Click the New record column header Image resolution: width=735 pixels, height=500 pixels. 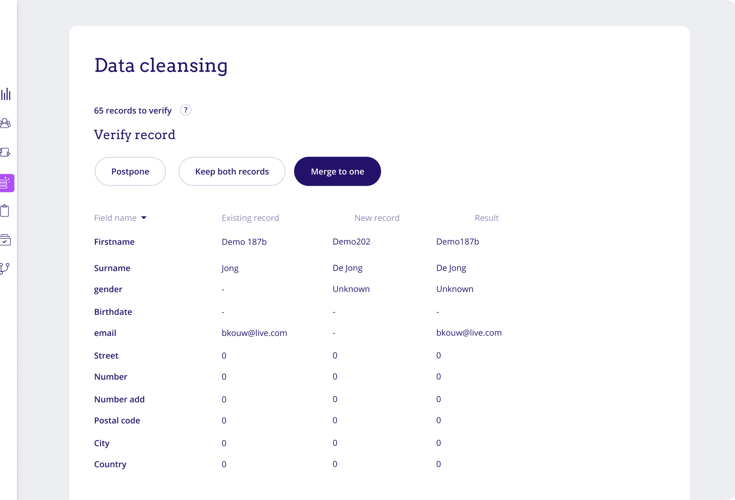click(376, 218)
